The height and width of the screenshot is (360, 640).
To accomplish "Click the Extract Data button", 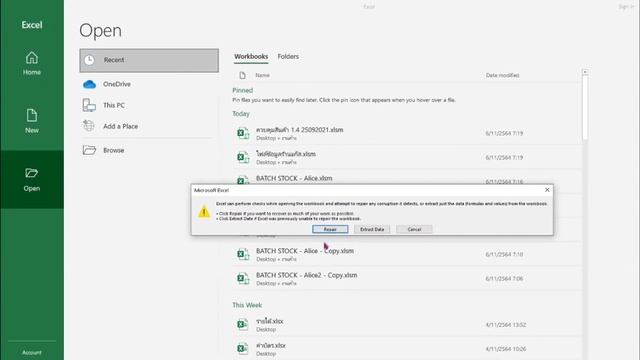I will pyautogui.click(x=372, y=229).
